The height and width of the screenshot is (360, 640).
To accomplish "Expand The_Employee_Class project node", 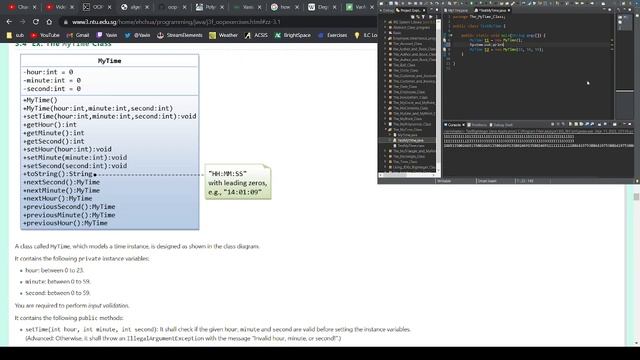I will click(385, 92).
